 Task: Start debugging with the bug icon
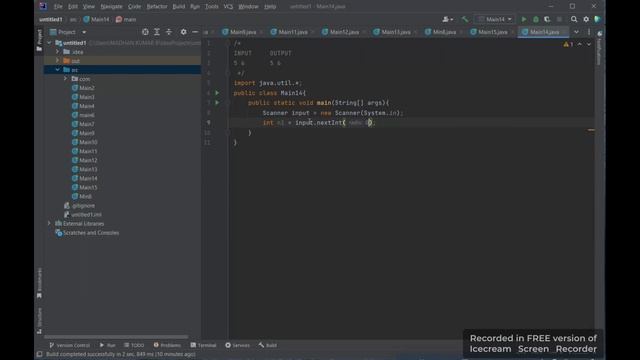coord(536,19)
